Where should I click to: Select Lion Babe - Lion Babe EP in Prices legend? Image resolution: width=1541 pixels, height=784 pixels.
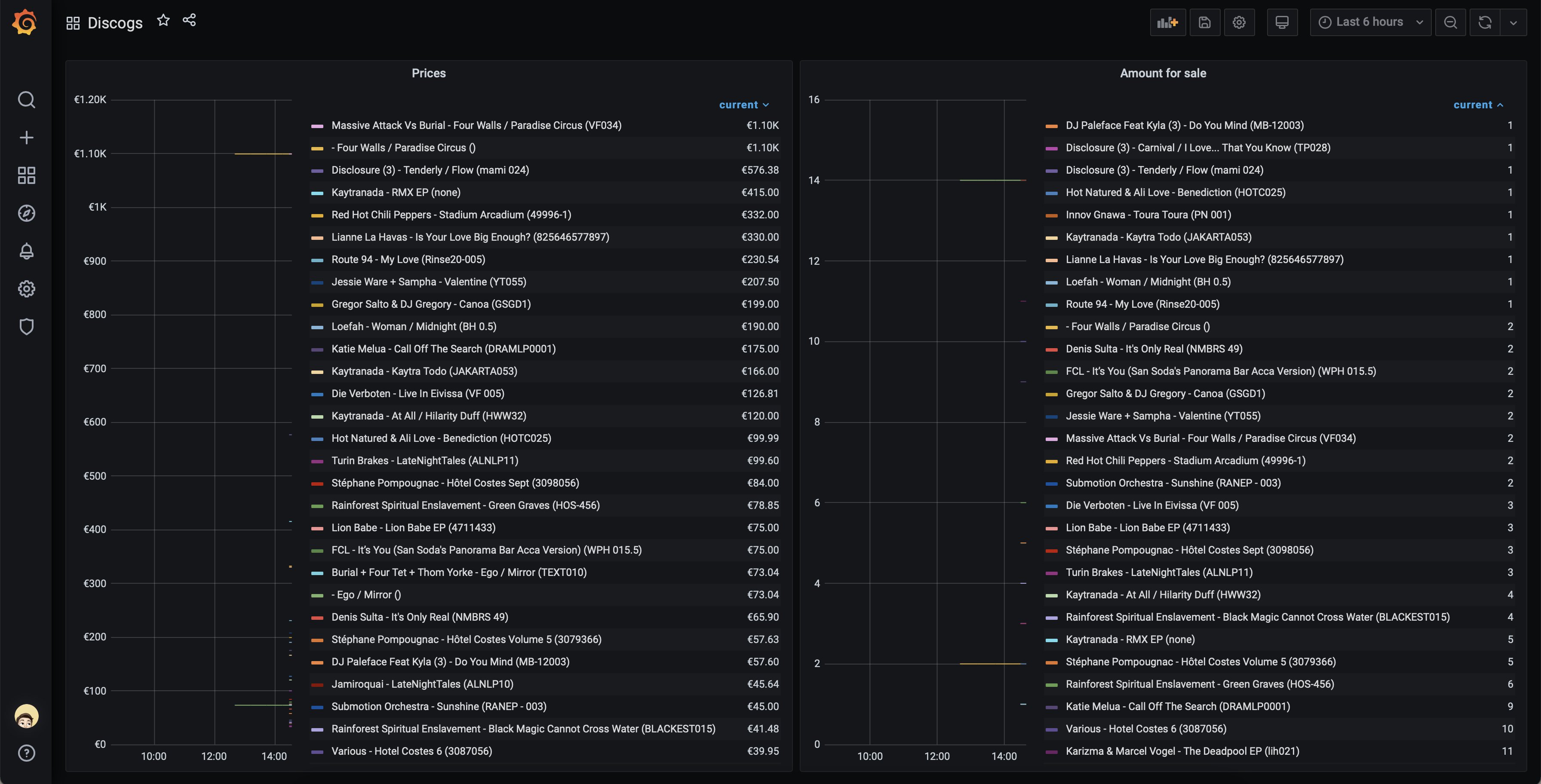tap(413, 527)
